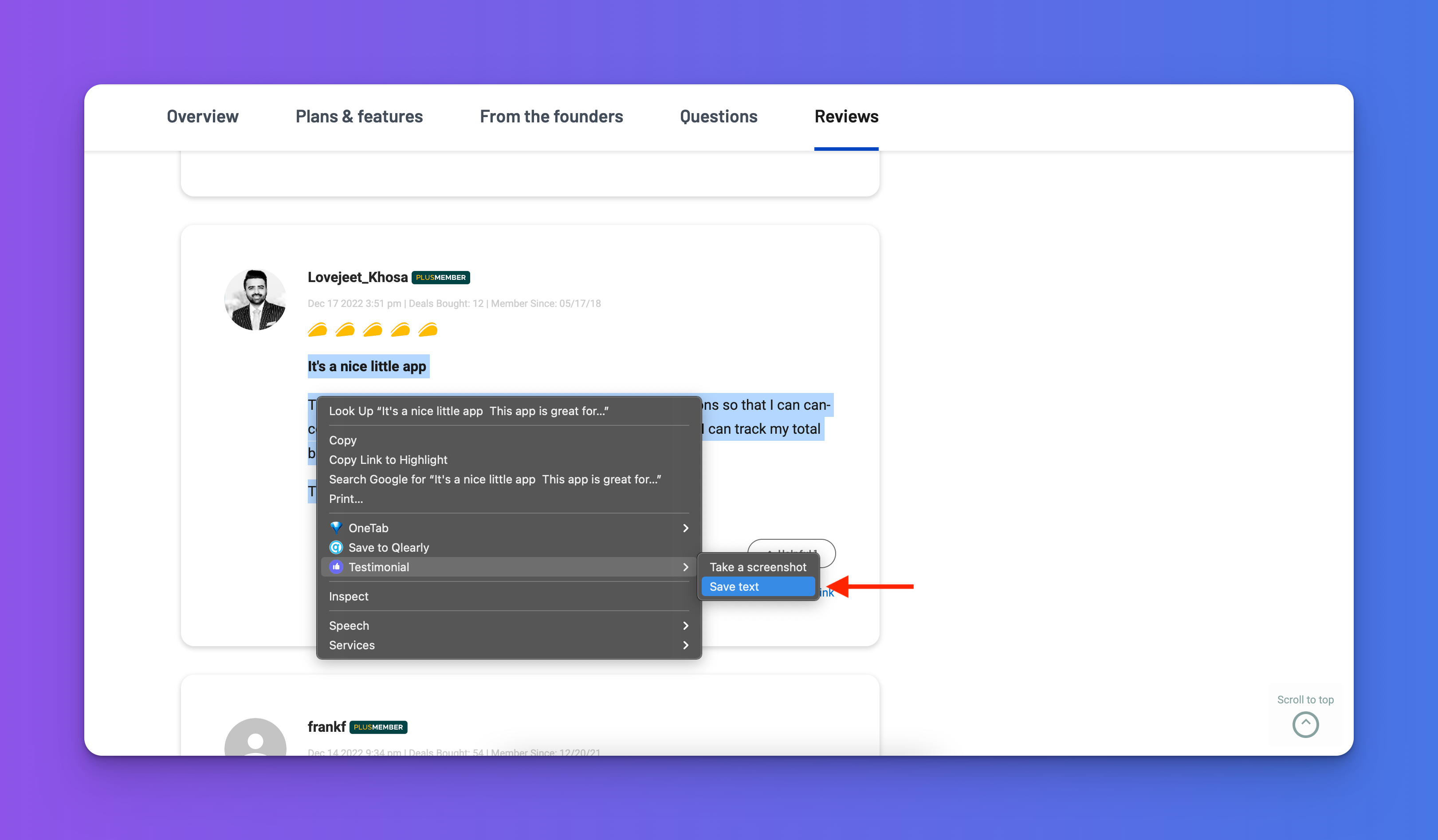Click Look Up selected text entry
This screenshot has width=1438, height=840.
[x=508, y=412]
